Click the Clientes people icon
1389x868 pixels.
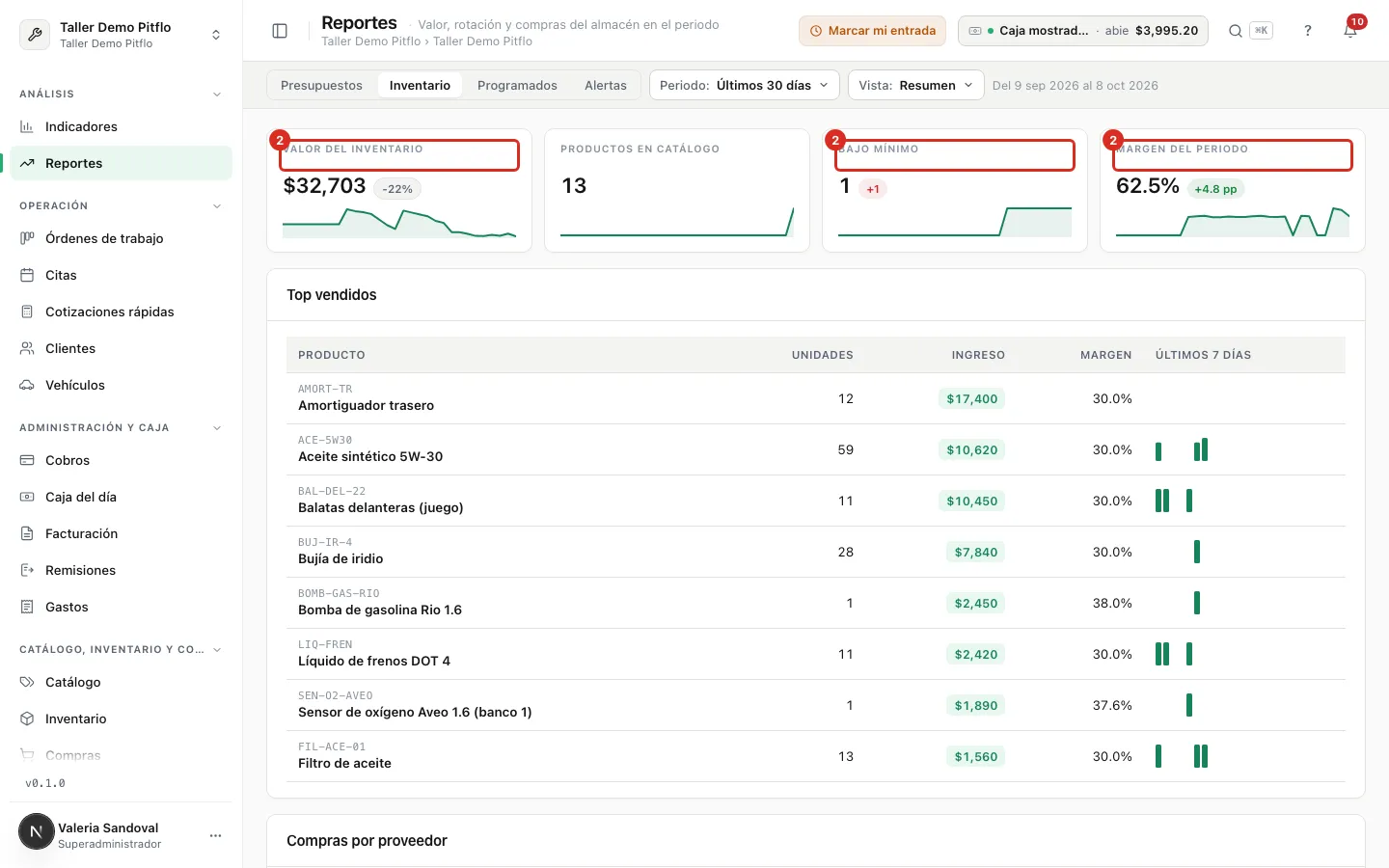click(27, 348)
